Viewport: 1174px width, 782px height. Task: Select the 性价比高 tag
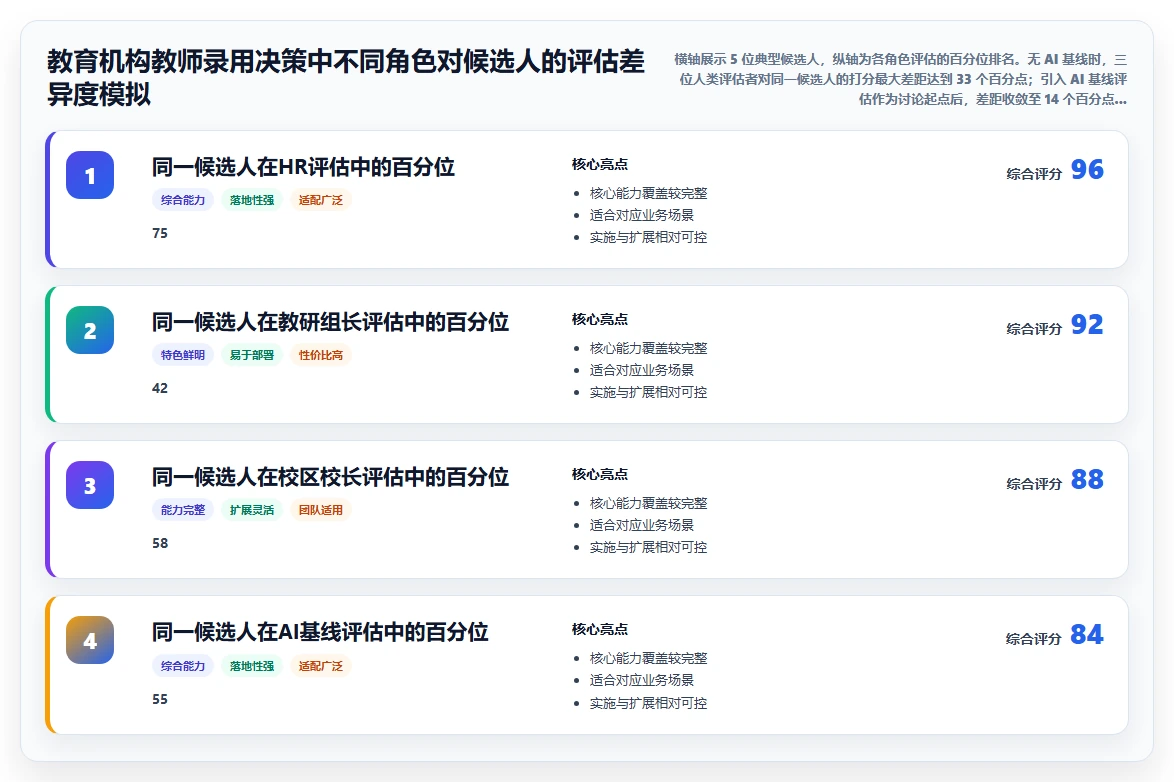coord(320,355)
